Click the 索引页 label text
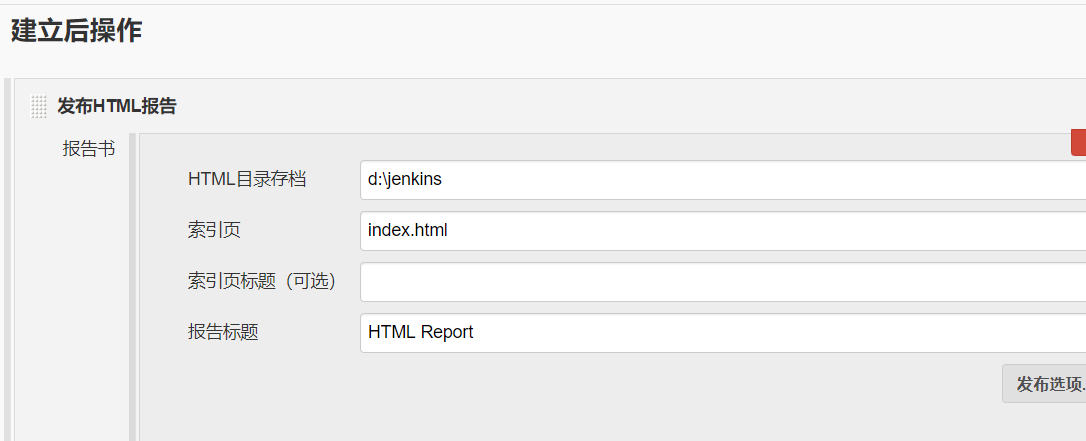Image resolution: width=1086 pixels, height=441 pixels. [x=214, y=230]
